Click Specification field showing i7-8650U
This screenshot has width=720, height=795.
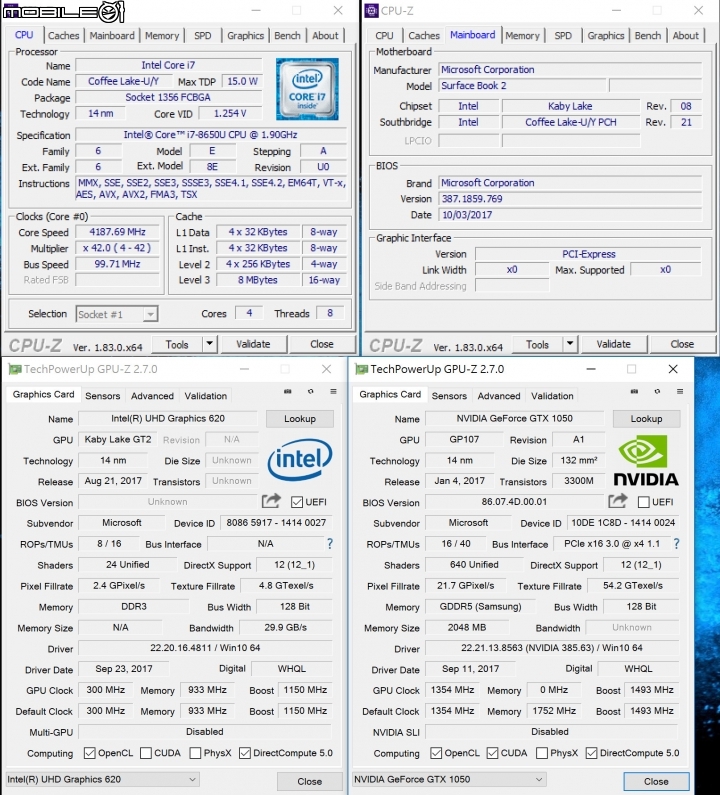point(211,135)
